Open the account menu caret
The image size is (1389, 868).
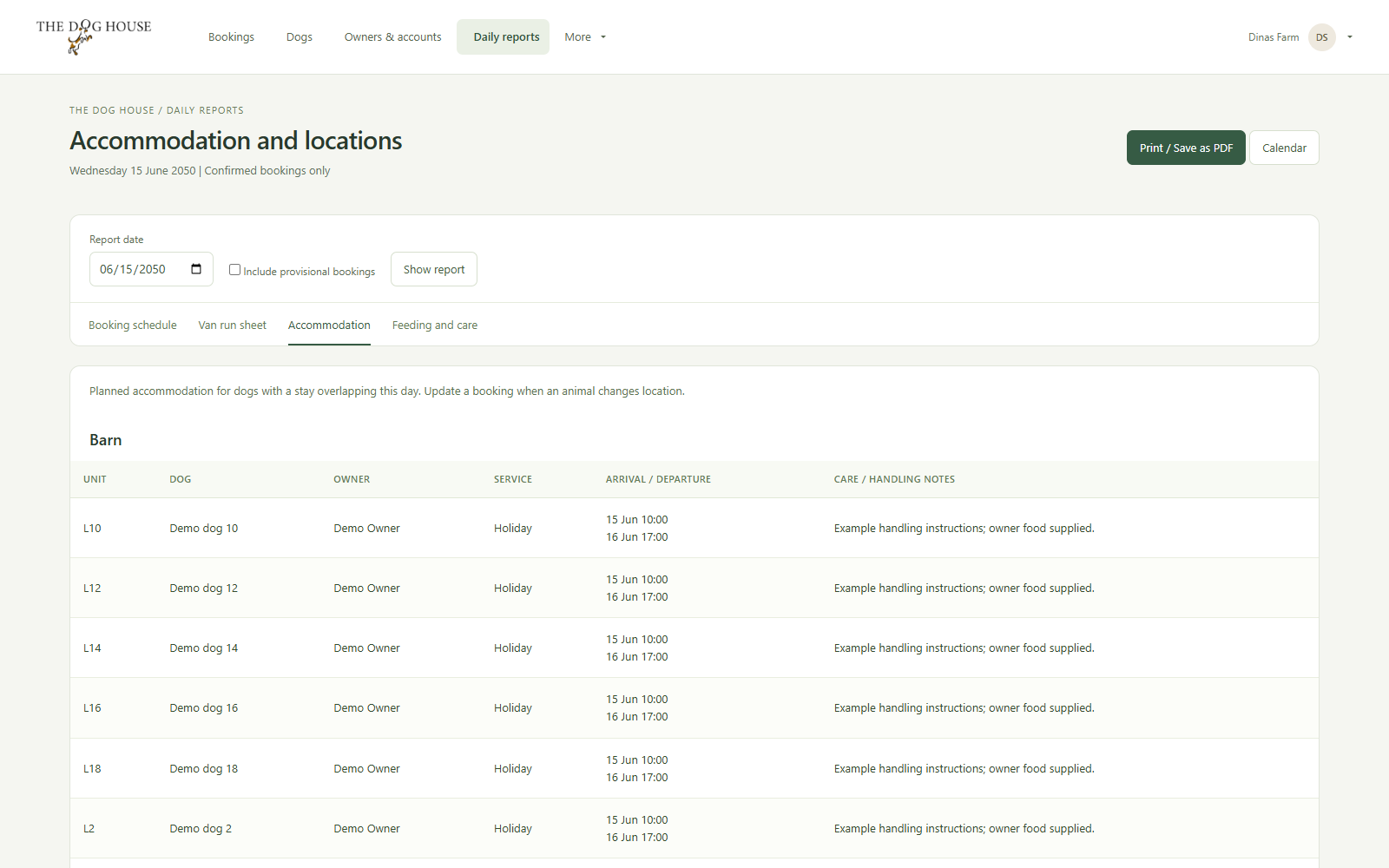point(1350,37)
